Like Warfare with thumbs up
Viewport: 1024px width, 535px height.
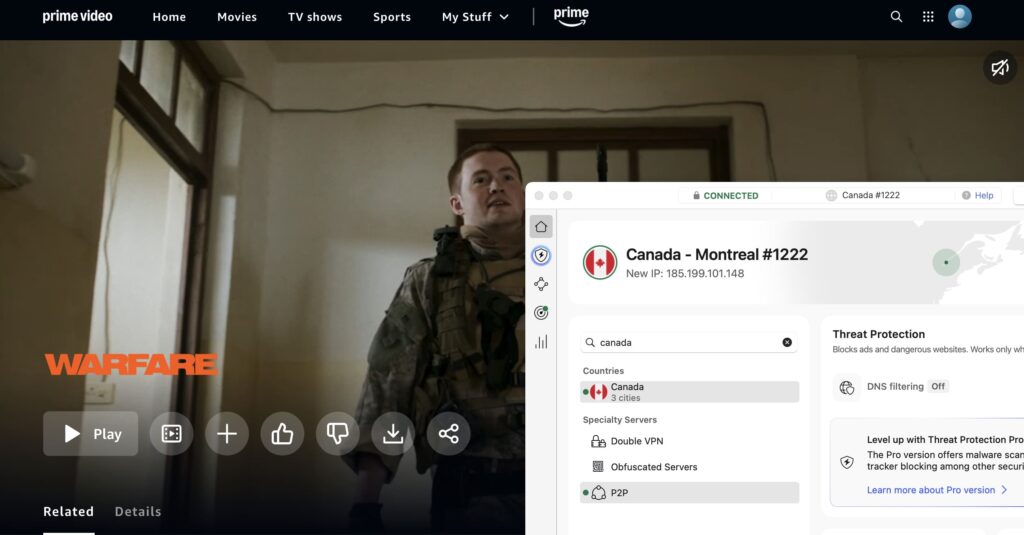[x=282, y=434]
